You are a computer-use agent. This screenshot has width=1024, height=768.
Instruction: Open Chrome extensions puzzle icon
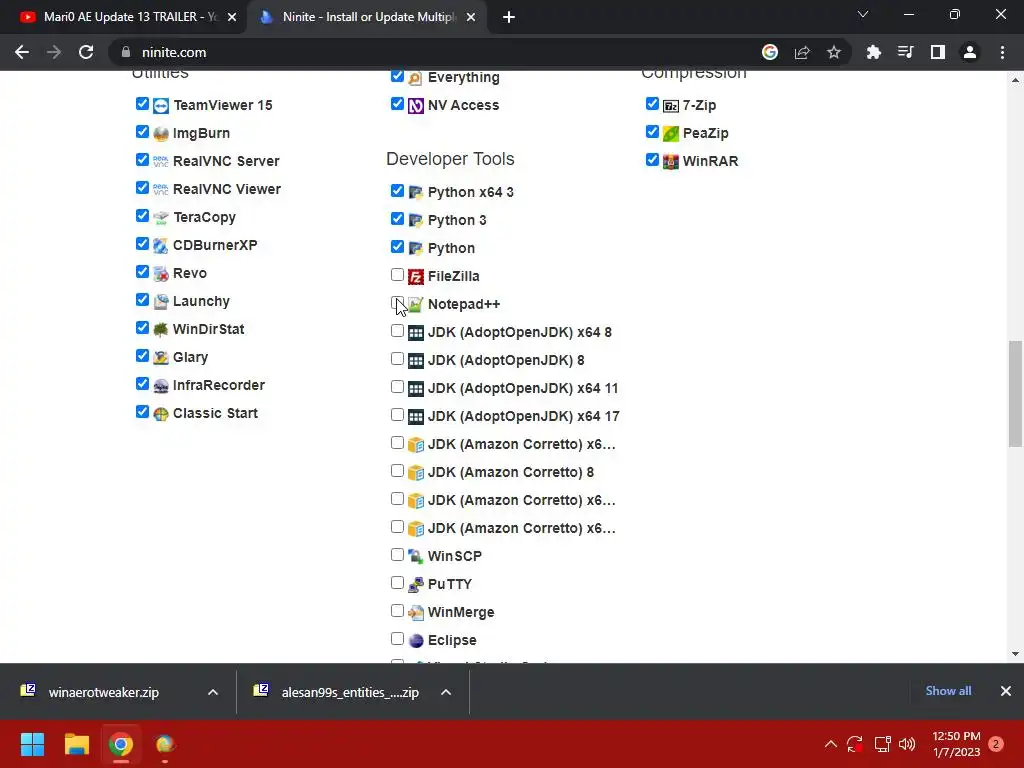(x=873, y=52)
